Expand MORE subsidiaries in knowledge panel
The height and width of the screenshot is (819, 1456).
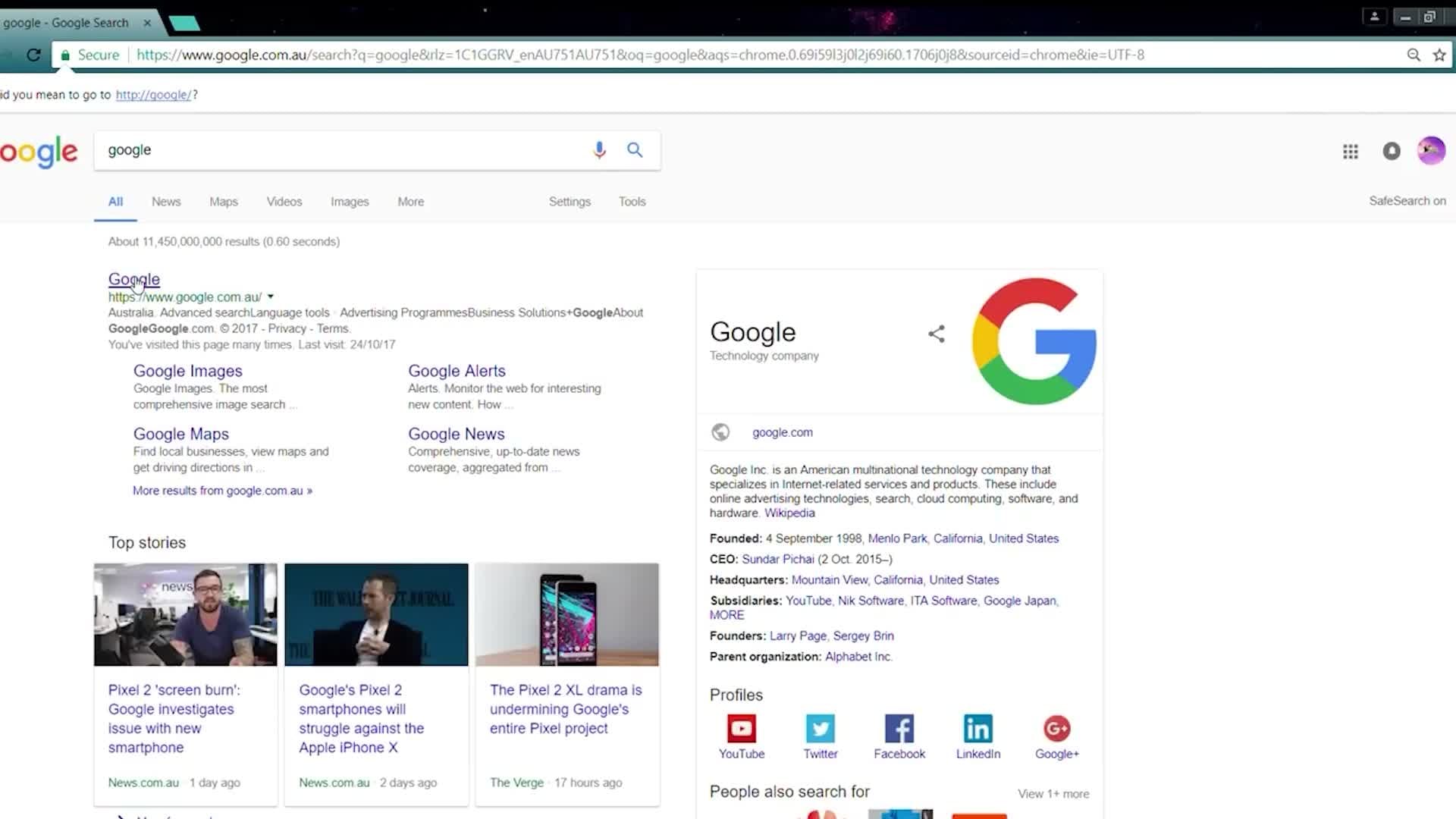coord(726,615)
